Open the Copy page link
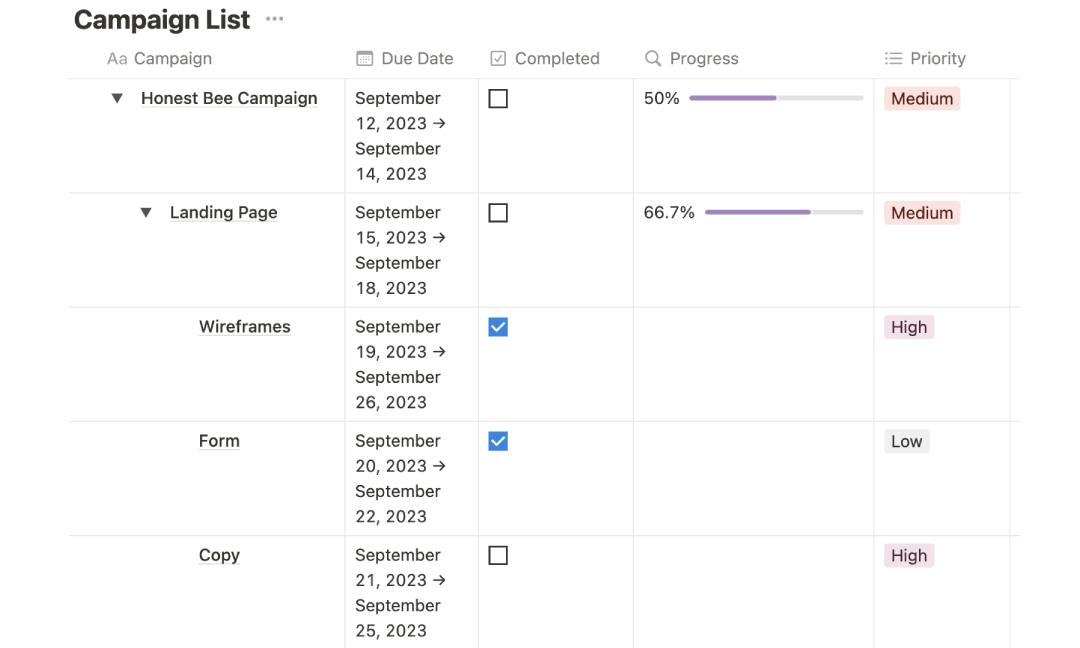 219,555
